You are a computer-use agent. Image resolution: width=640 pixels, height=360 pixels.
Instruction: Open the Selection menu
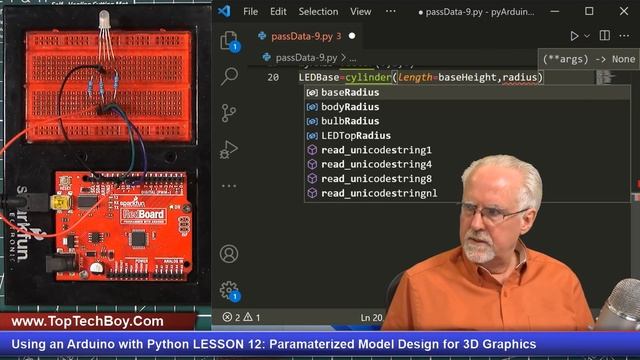coord(318,11)
